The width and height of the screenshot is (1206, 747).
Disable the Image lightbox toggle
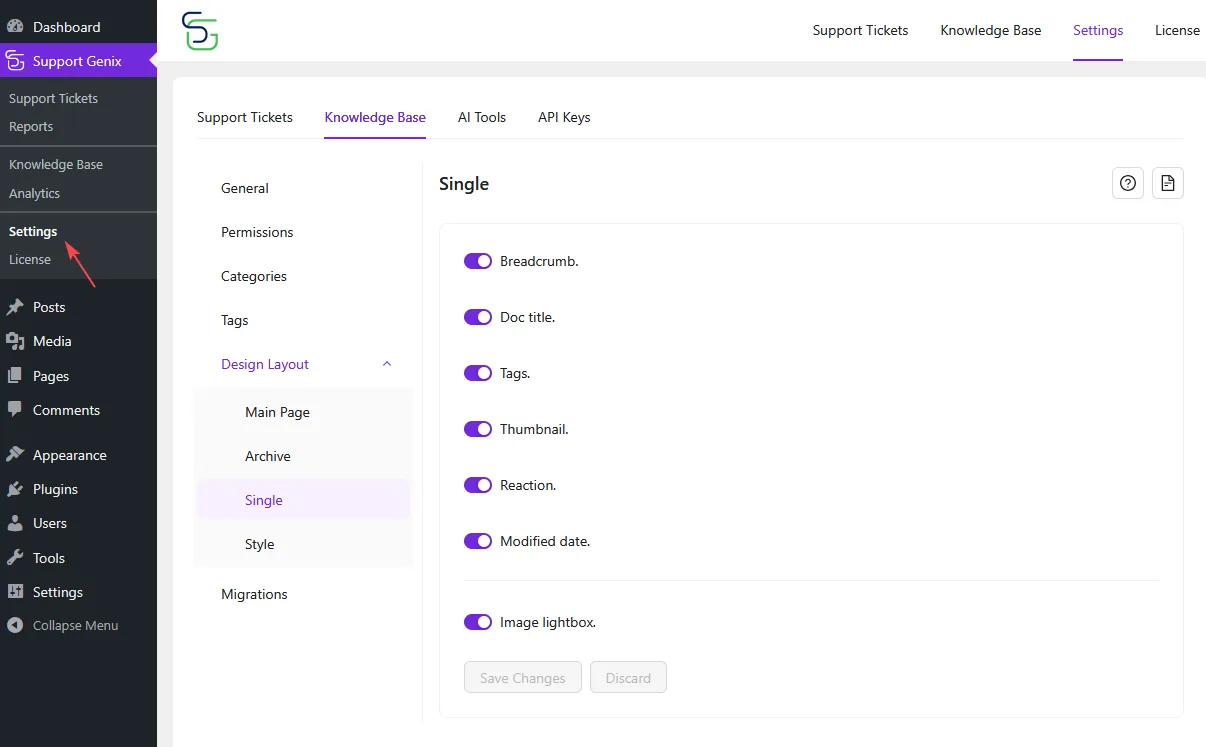478,621
